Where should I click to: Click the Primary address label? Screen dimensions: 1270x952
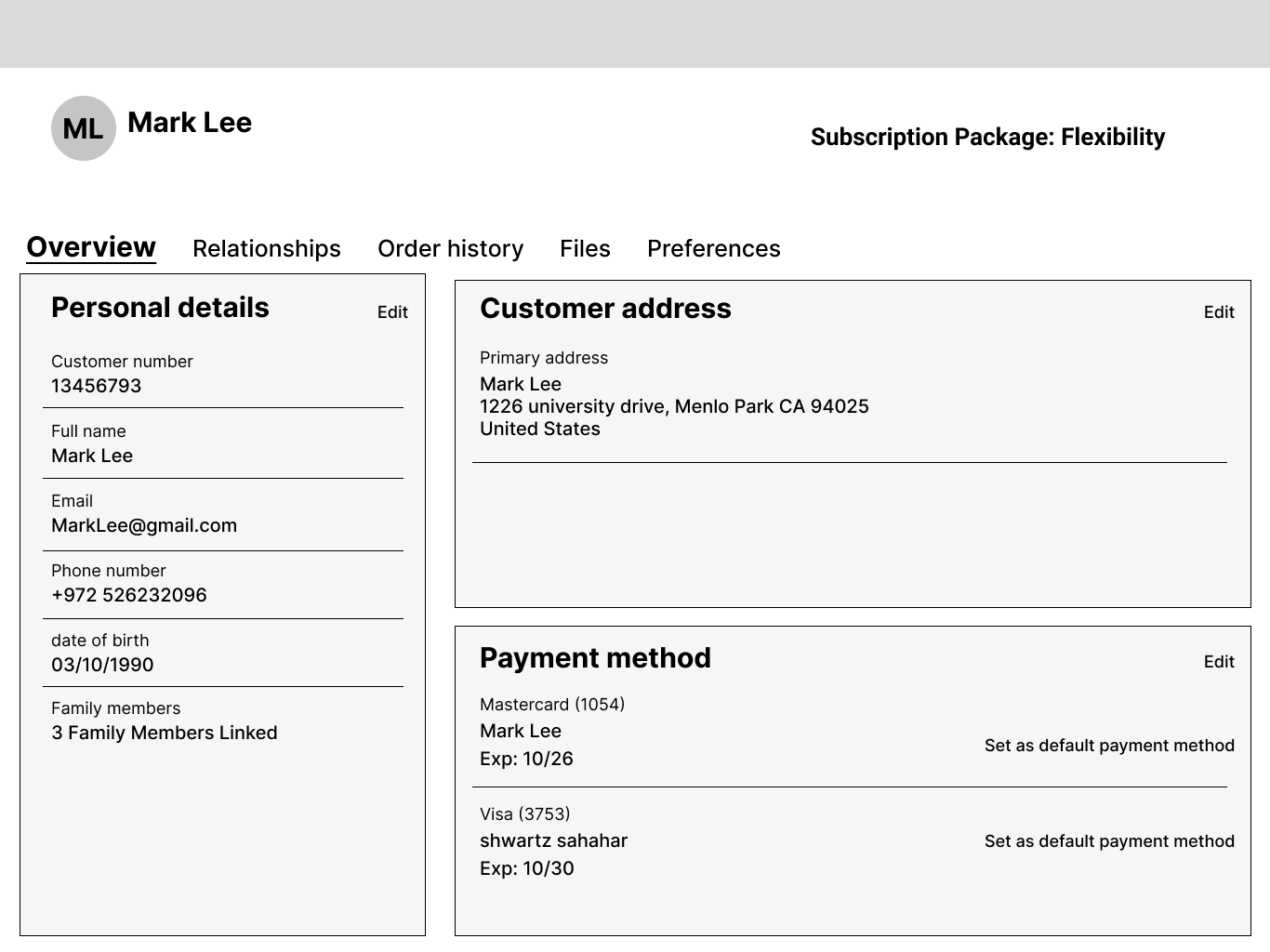[x=544, y=358]
